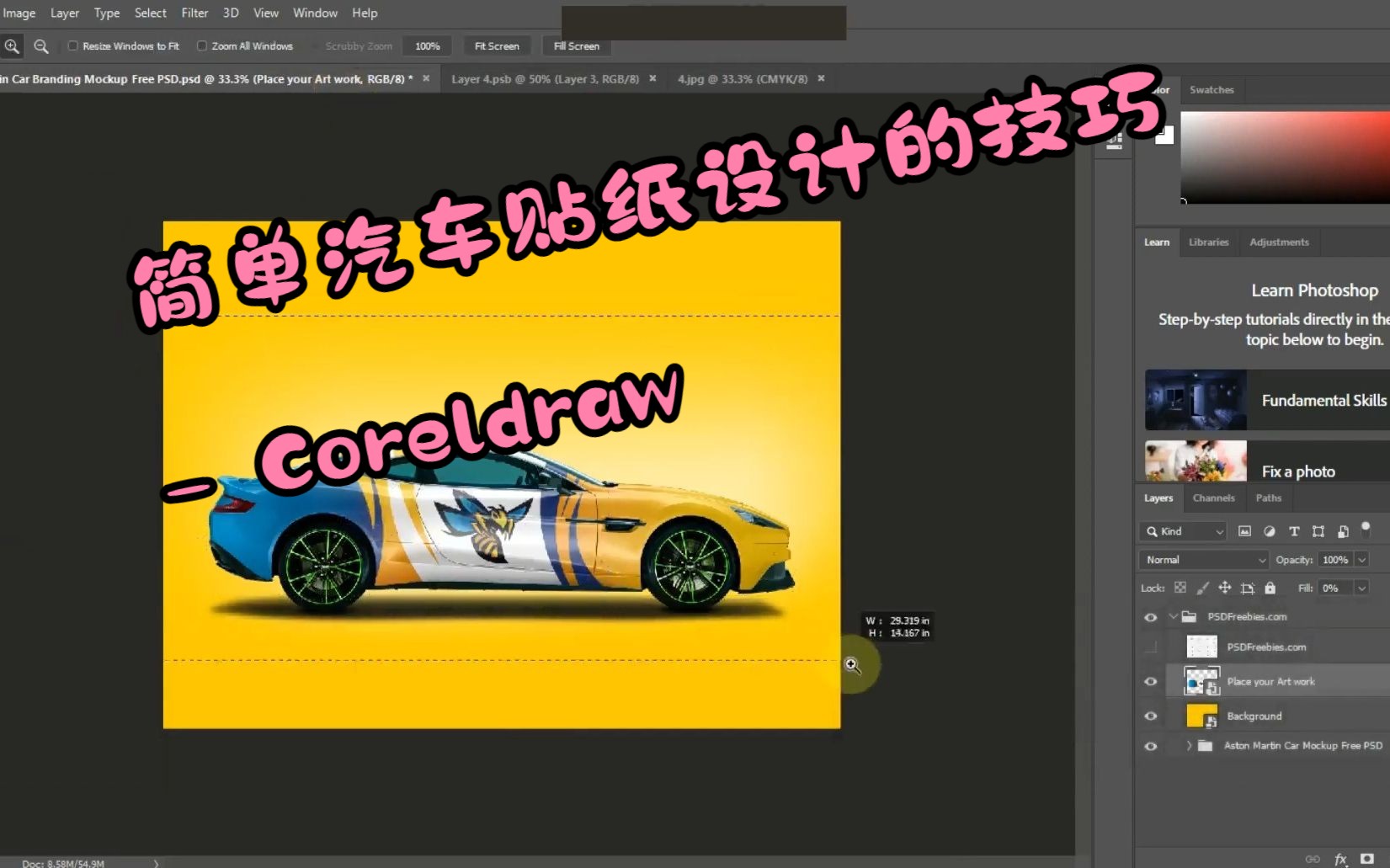This screenshot has width=1390, height=868.
Task: Show the hidden PSDFreebies.com layer
Action: (1151, 647)
